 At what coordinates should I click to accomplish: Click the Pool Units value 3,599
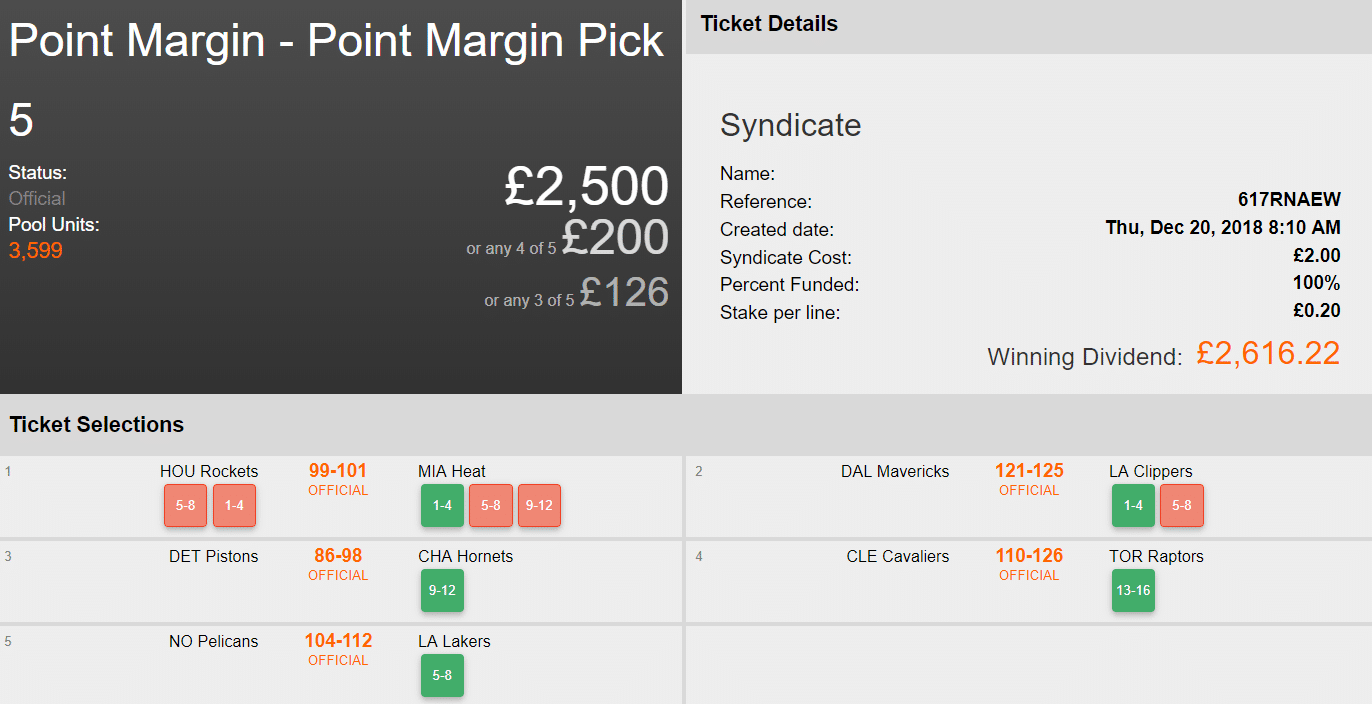36,251
